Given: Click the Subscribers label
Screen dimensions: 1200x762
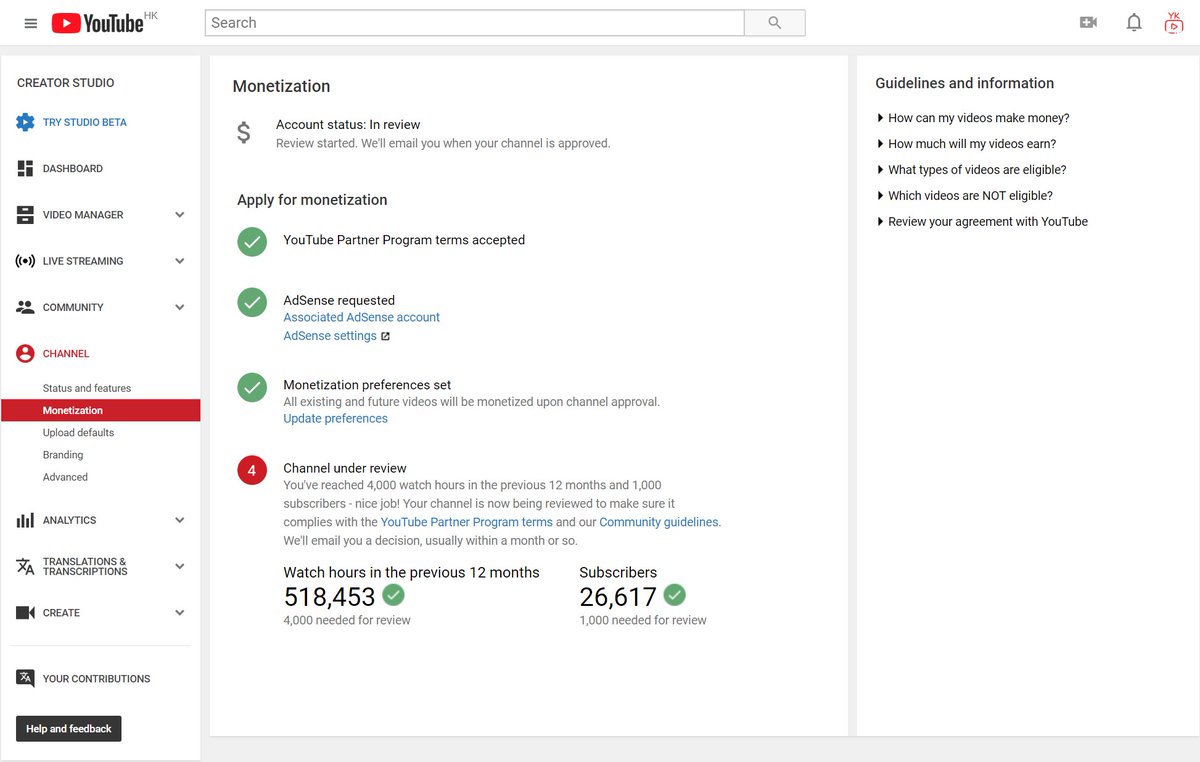Looking at the screenshot, I should pos(619,573).
